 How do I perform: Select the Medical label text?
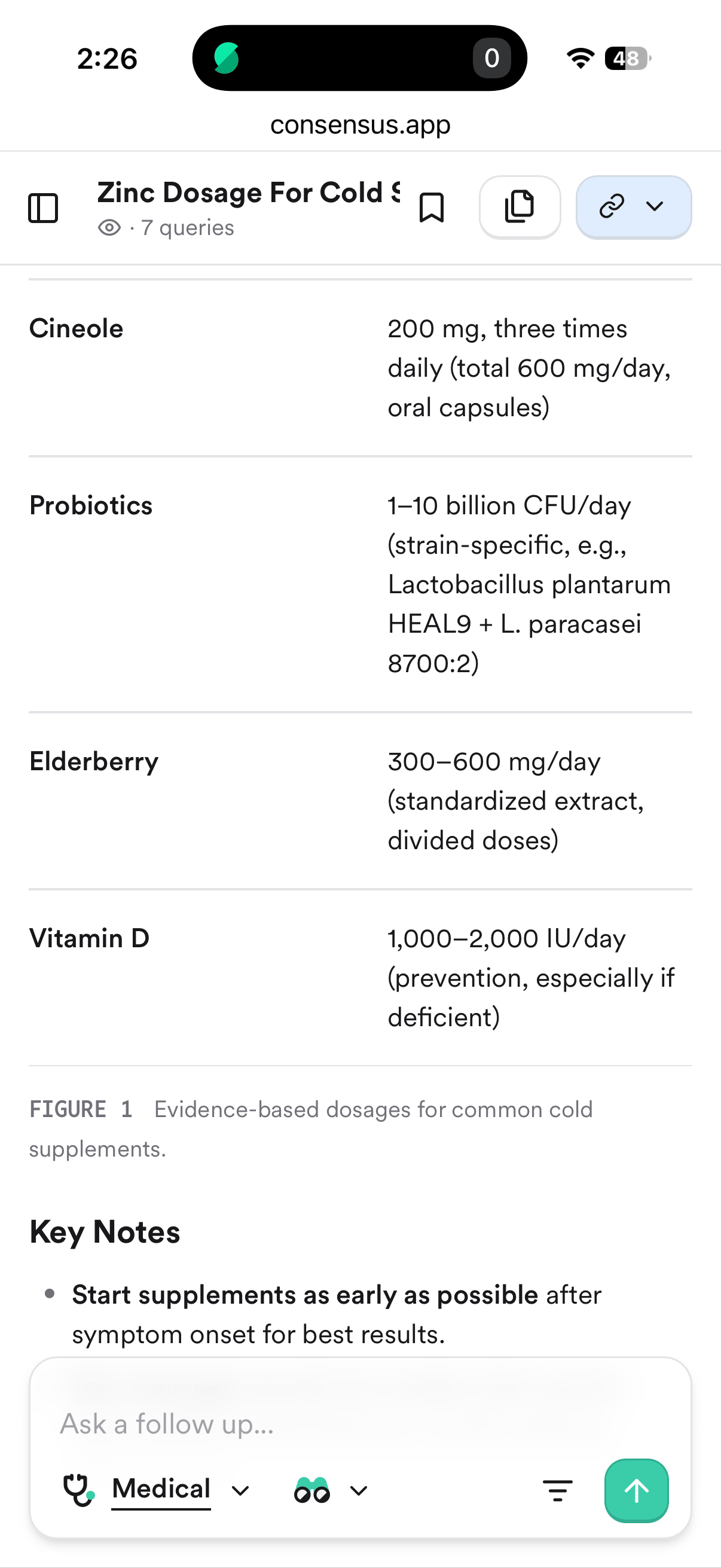(161, 1489)
